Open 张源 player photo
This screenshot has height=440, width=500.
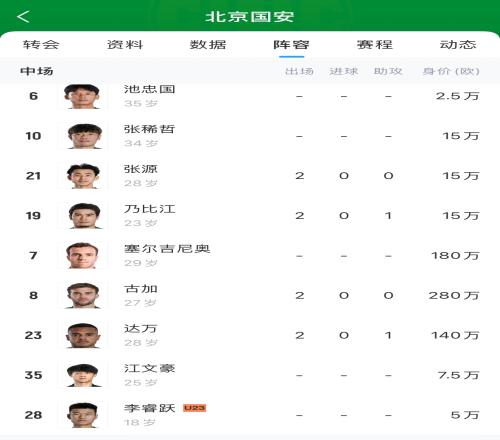pos(83,176)
